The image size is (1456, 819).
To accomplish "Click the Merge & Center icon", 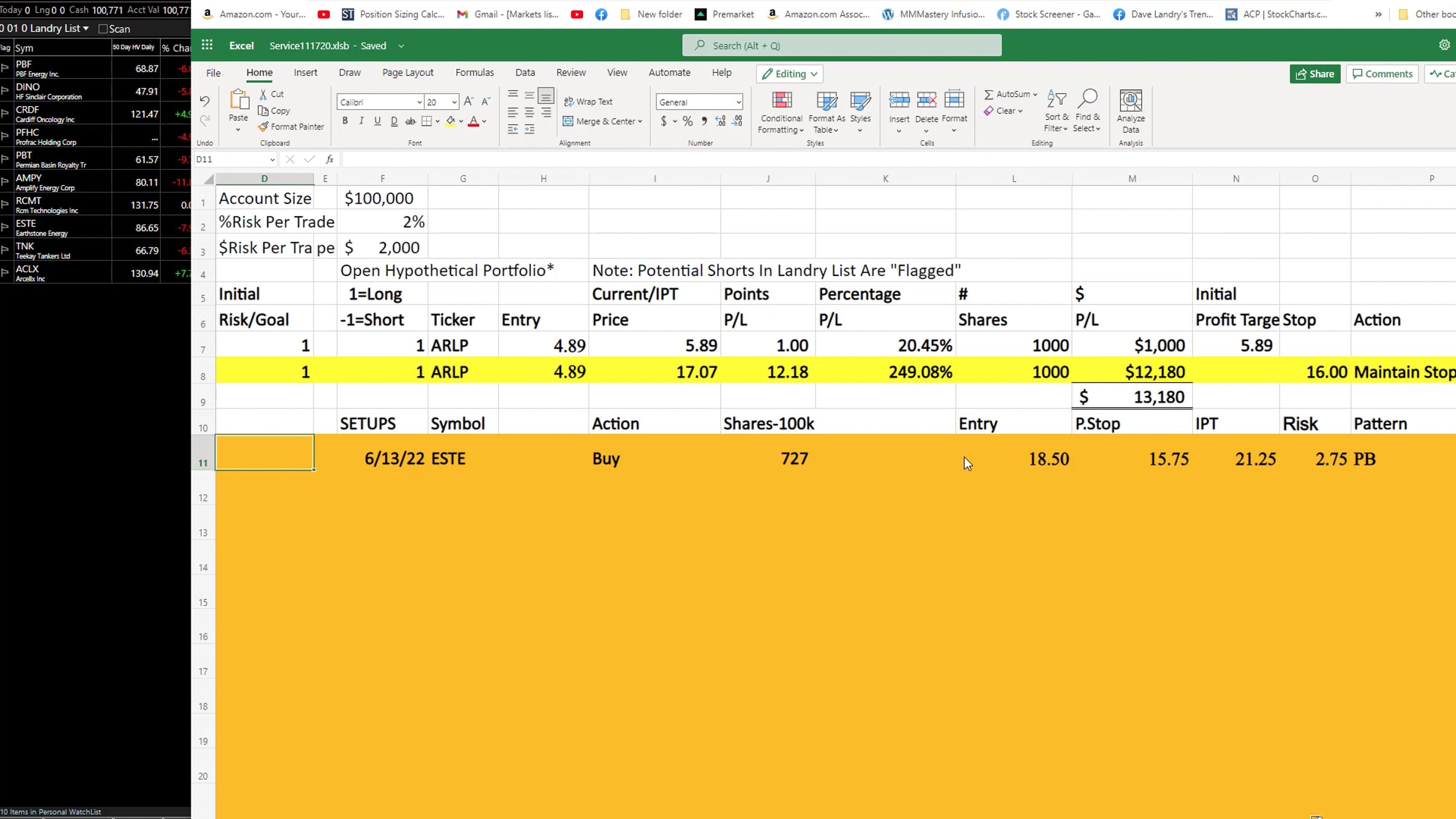I will (x=568, y=121).
